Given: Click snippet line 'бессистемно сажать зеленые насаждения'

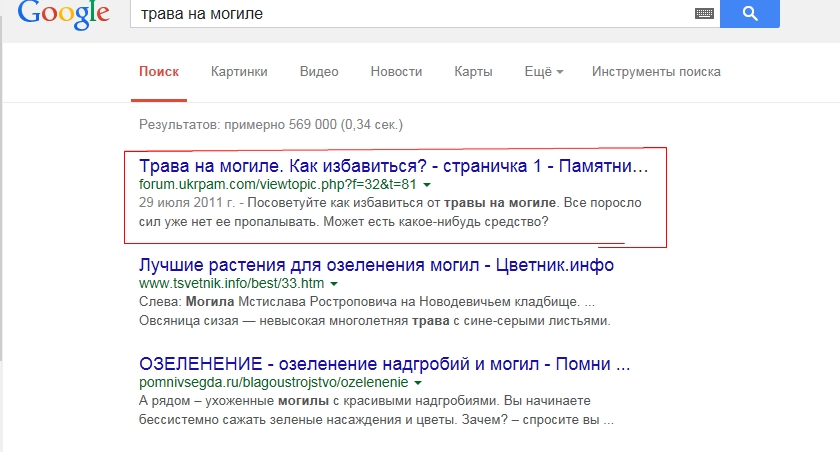Looking at the screenshot, I should 376,420.
